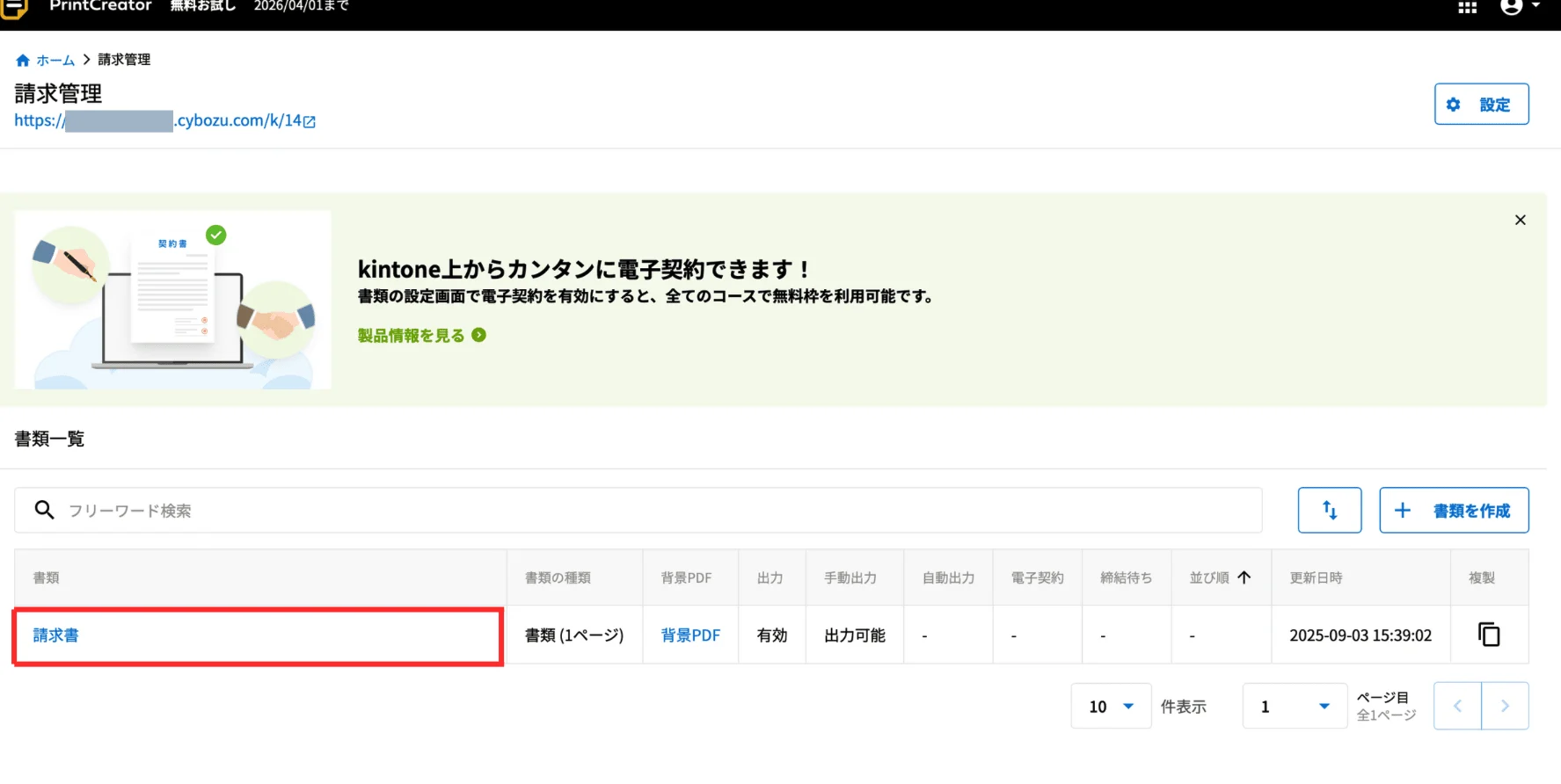The height and width of the screenshot is (784, 1561).
Task: Click the 全1ページ page count text
Action: click(1386, 715)
